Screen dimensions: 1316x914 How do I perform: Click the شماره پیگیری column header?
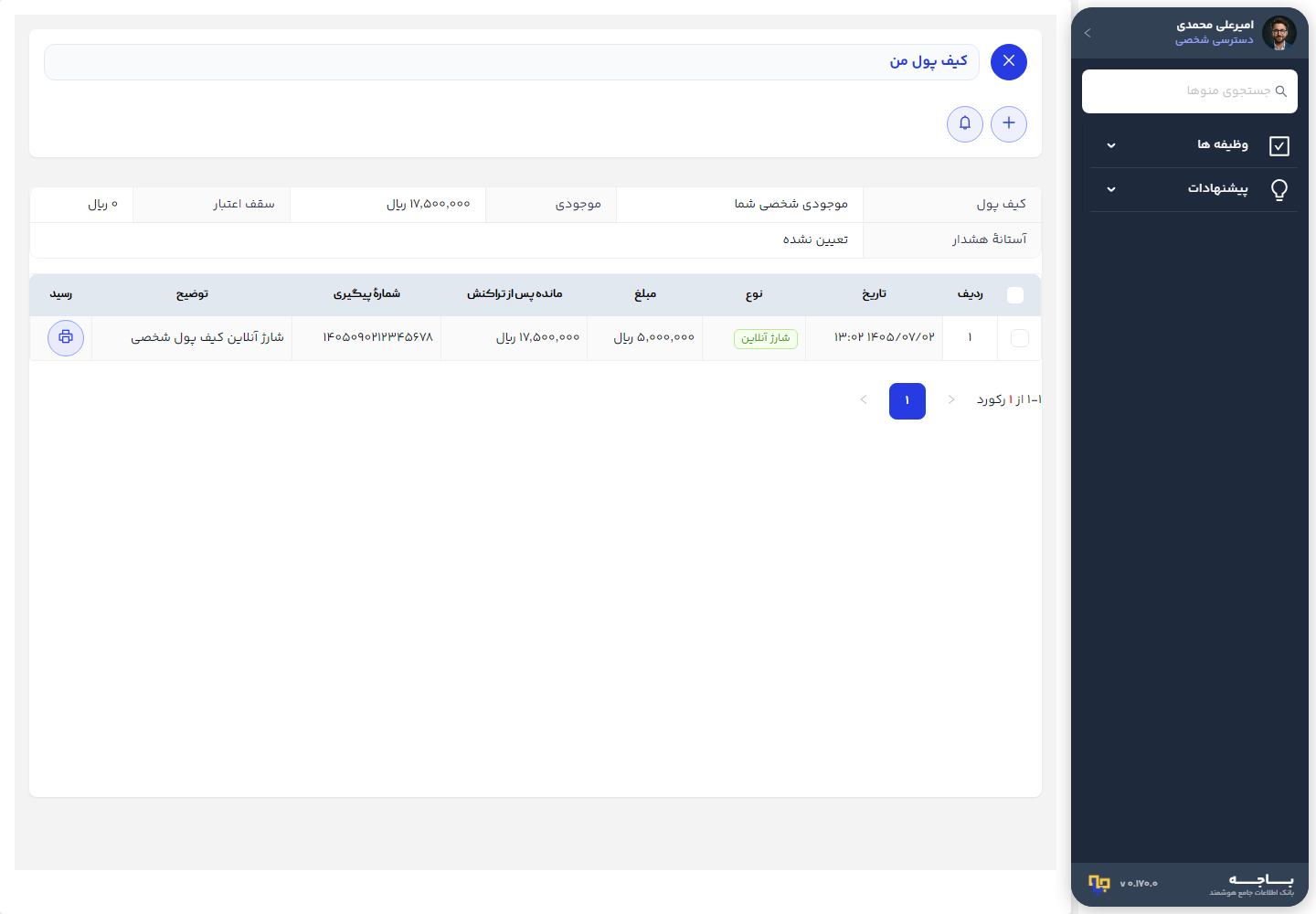tap(366, 294)
